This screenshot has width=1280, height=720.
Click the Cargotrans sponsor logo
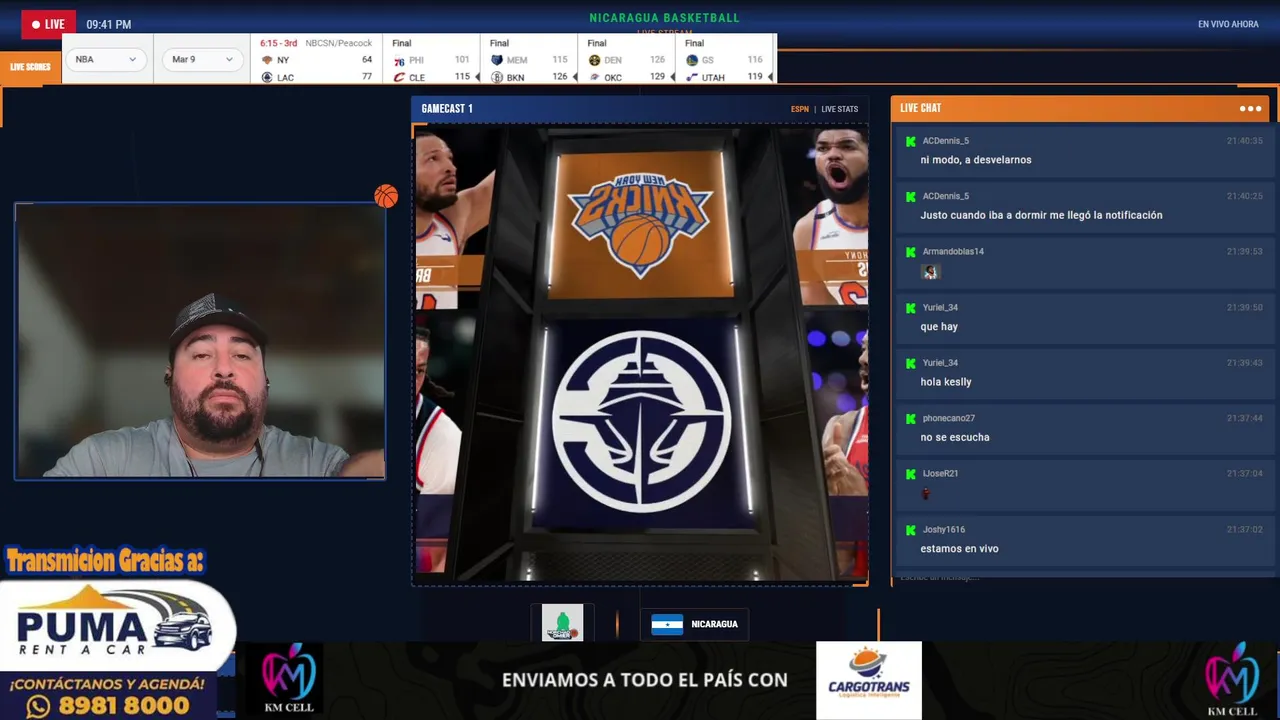coord(869,680)
